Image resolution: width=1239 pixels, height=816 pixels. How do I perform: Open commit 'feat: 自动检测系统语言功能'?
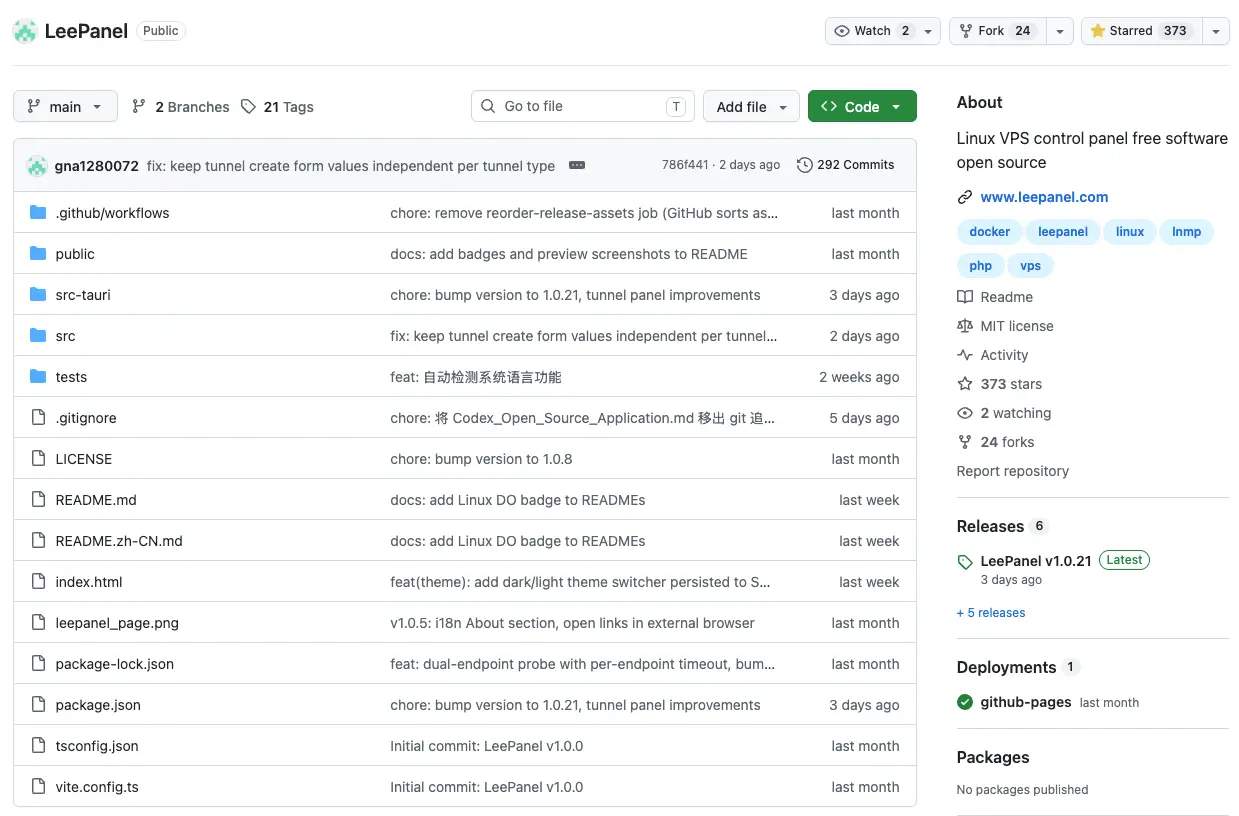click(x=476, y=377)
